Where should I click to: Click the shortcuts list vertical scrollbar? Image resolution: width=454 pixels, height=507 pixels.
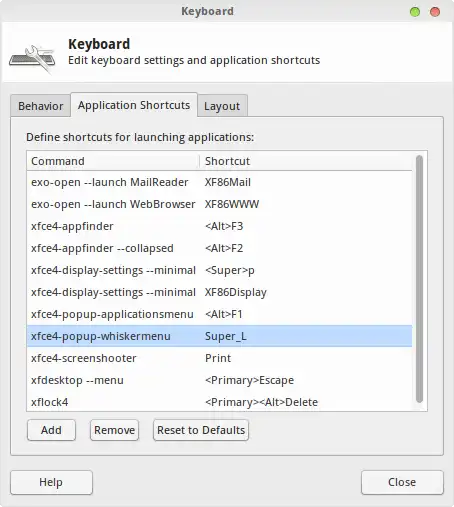pos(419,279)
